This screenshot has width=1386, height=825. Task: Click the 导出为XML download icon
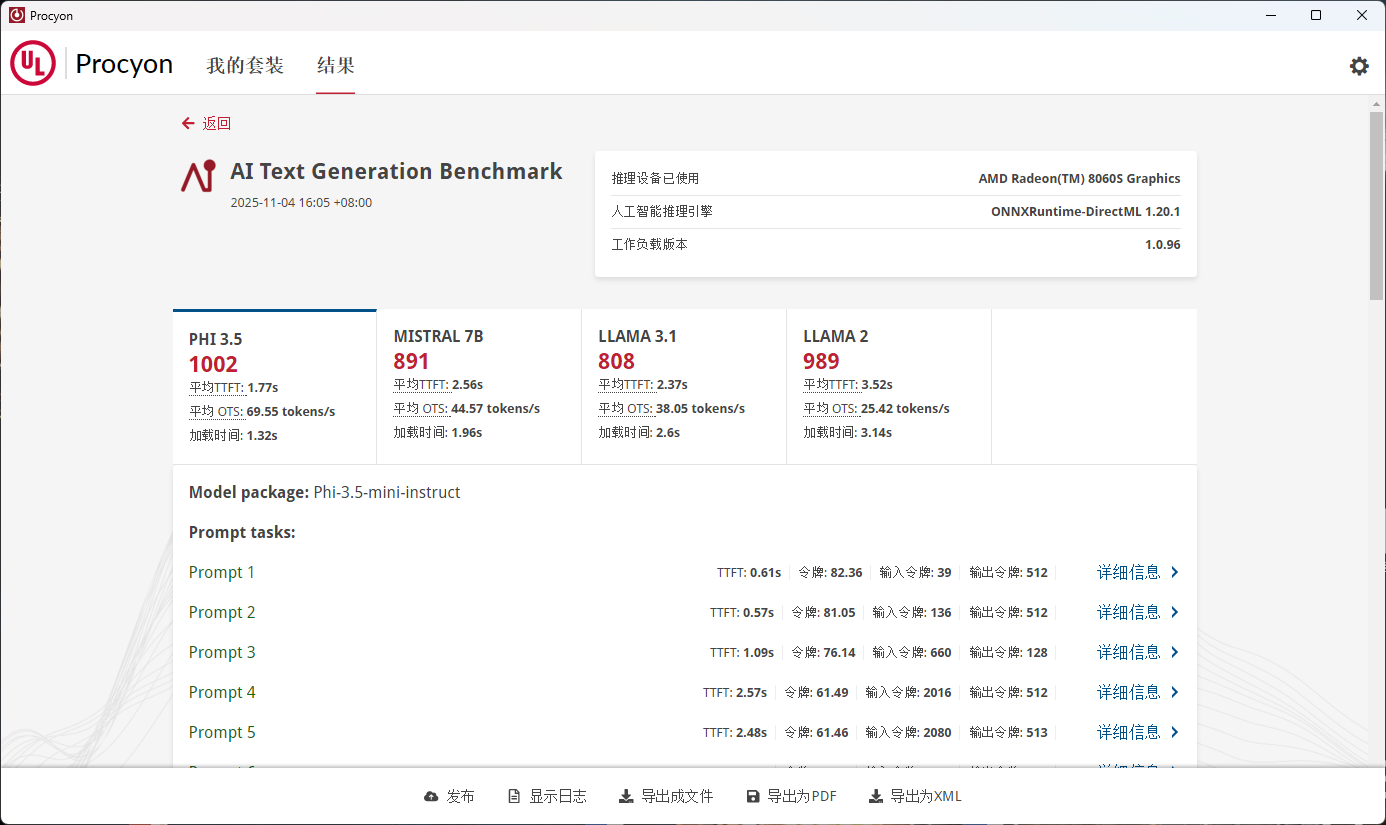coord(876,797)
